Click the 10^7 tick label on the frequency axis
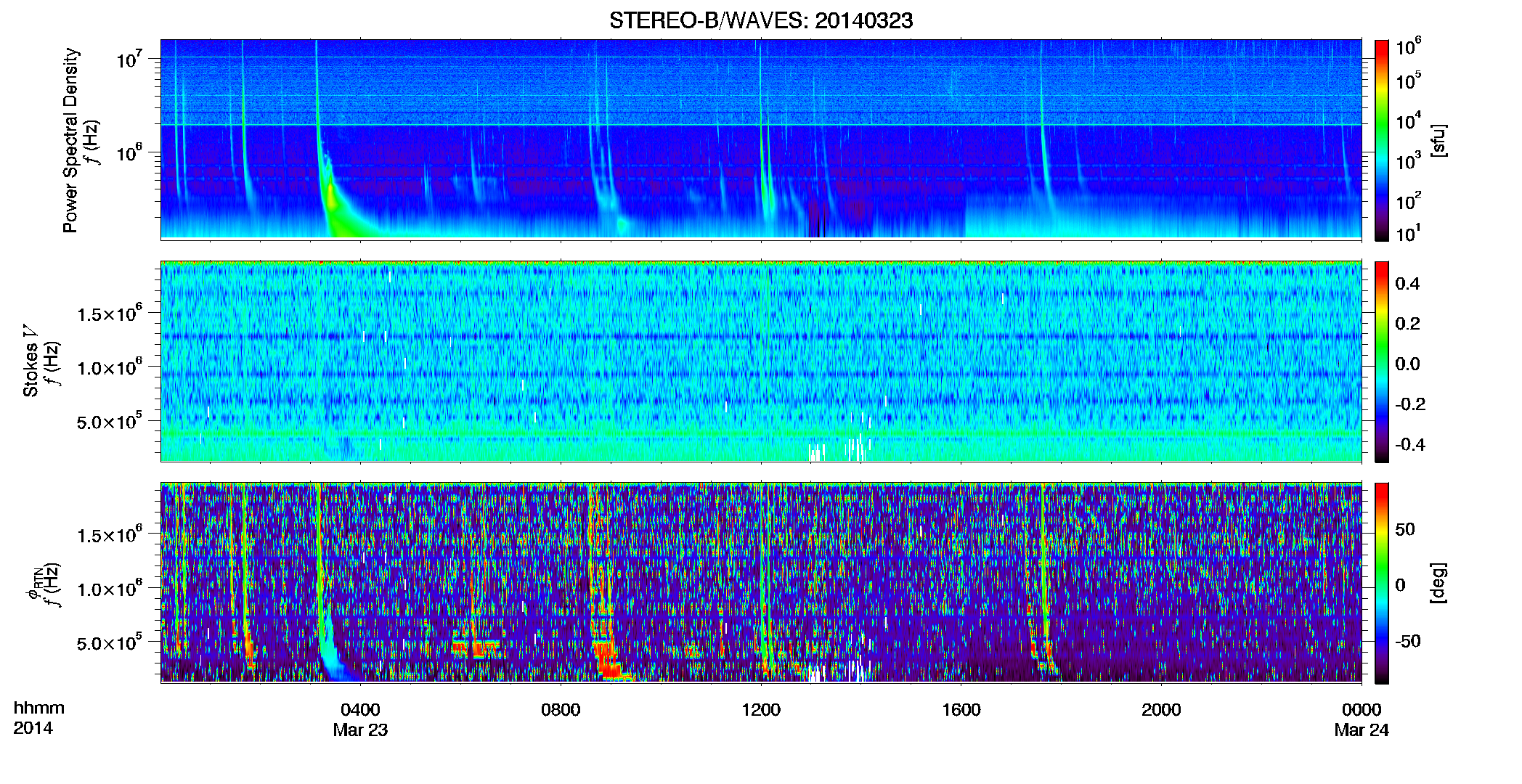 131,60
